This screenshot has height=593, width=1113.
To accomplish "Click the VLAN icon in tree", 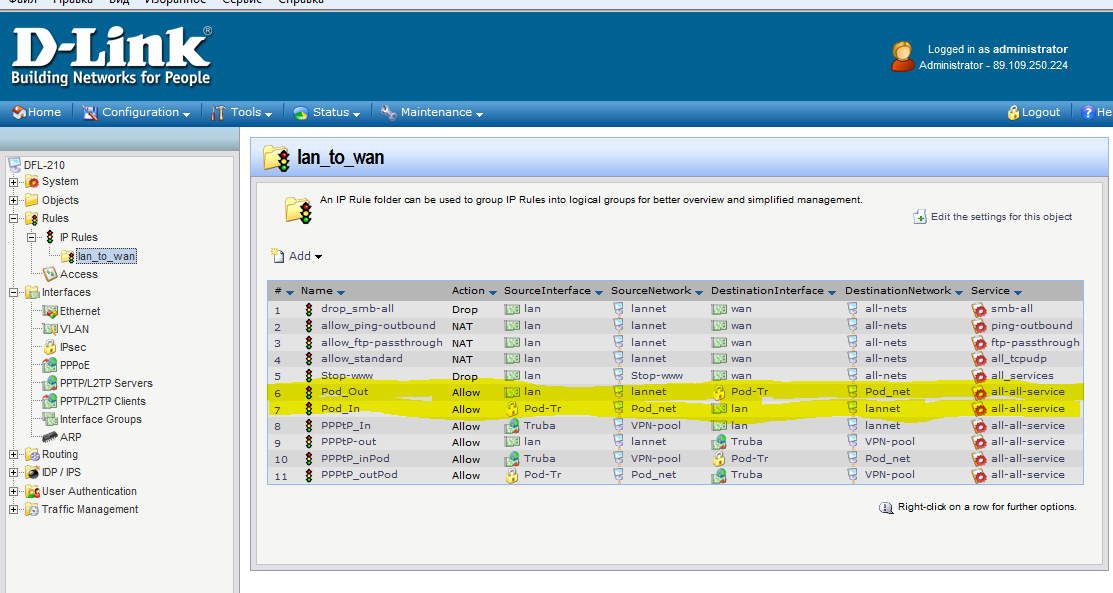I will pos(50,329).
